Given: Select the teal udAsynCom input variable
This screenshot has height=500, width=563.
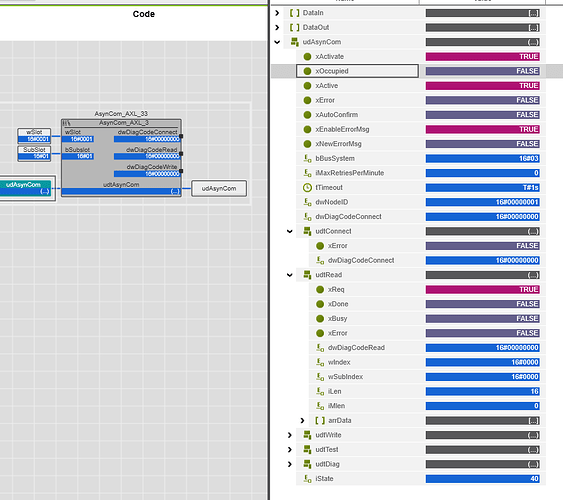Looking at the screenshot, I should click(25, 188).
